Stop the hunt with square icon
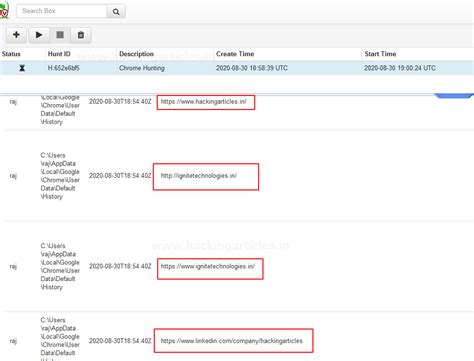 coord(60,35)
